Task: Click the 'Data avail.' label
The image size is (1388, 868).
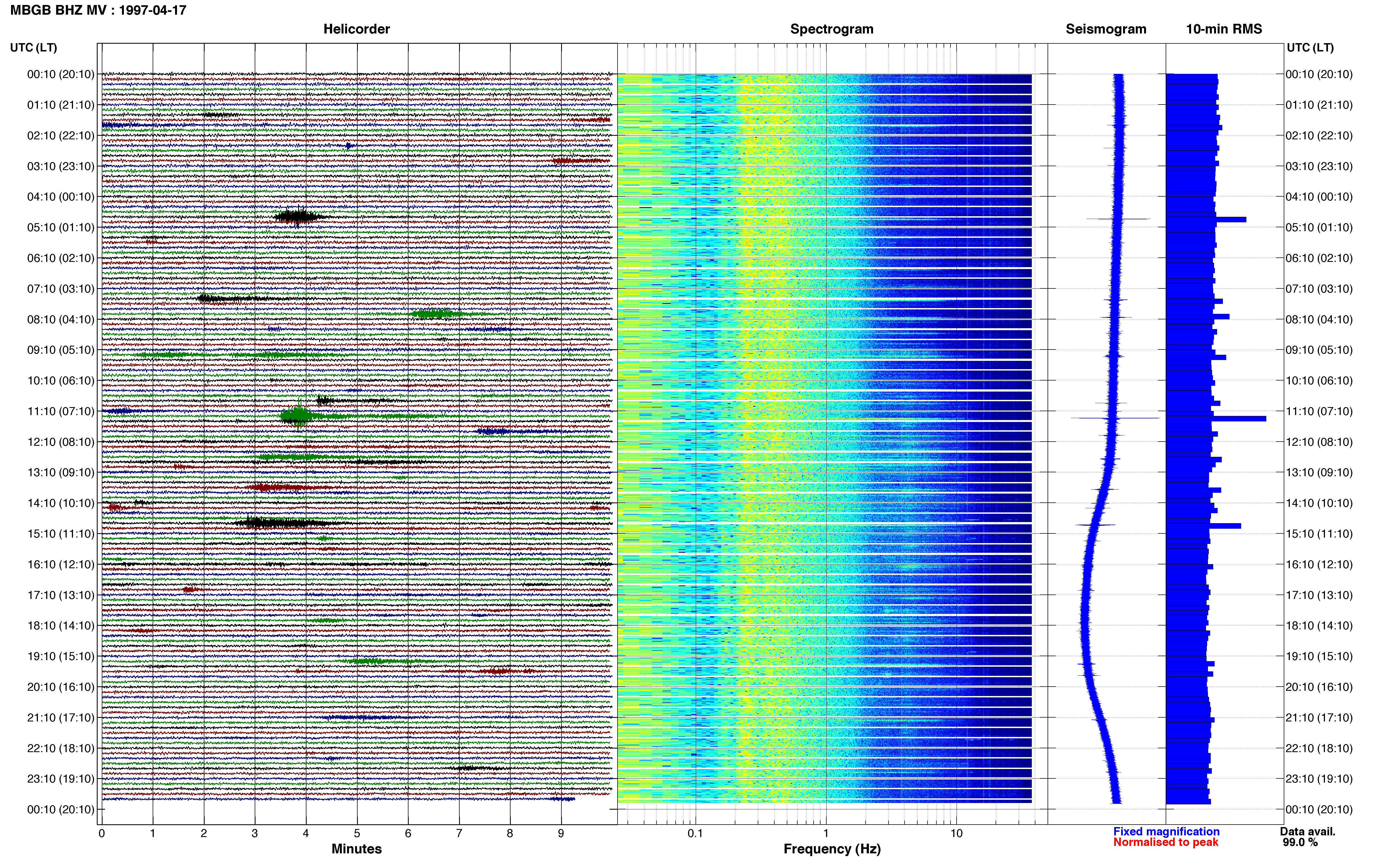Action: click(x=1308, y=831)
